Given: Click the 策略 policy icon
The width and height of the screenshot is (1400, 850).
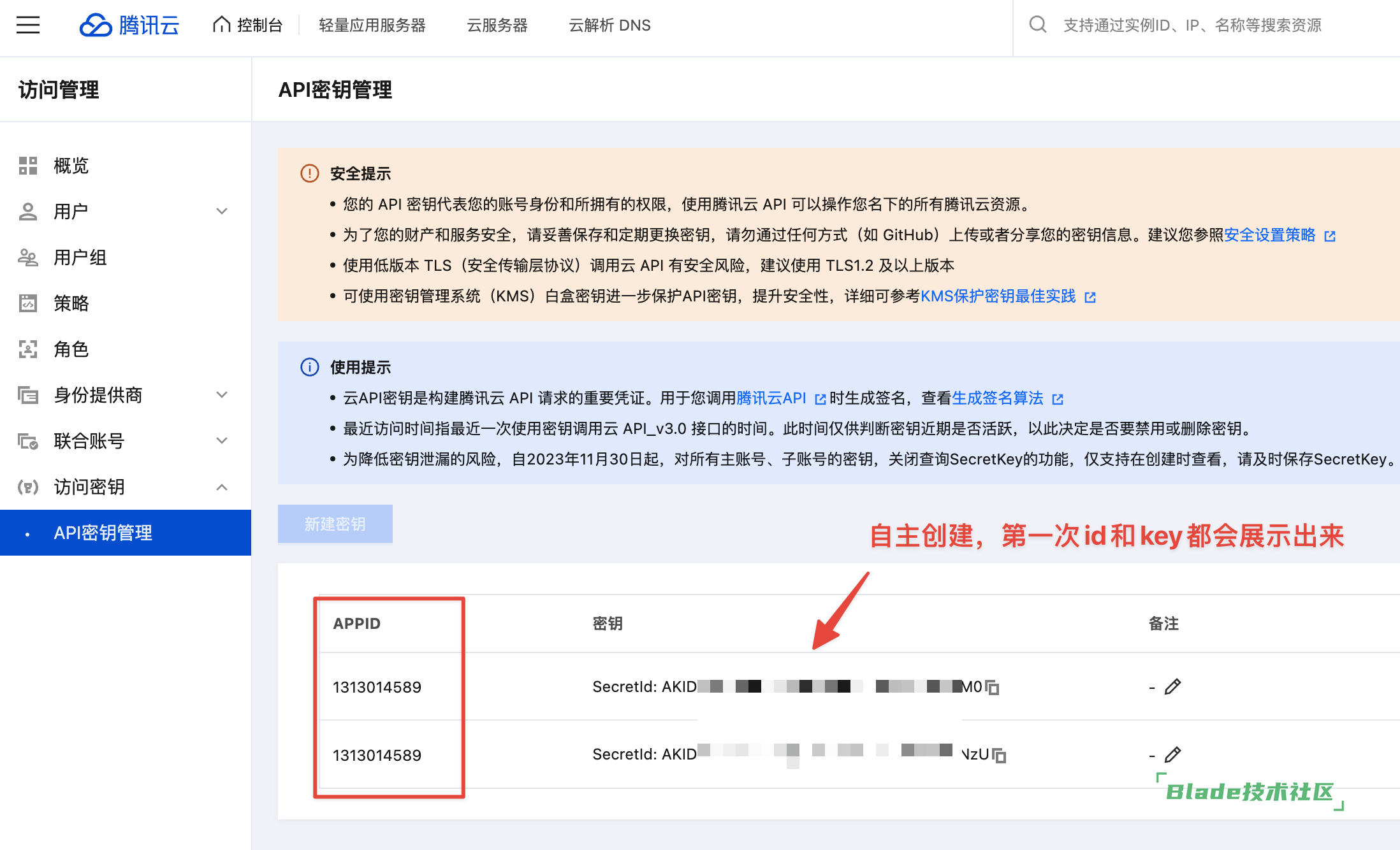Looking at the screenshot, I should (28, 303).
